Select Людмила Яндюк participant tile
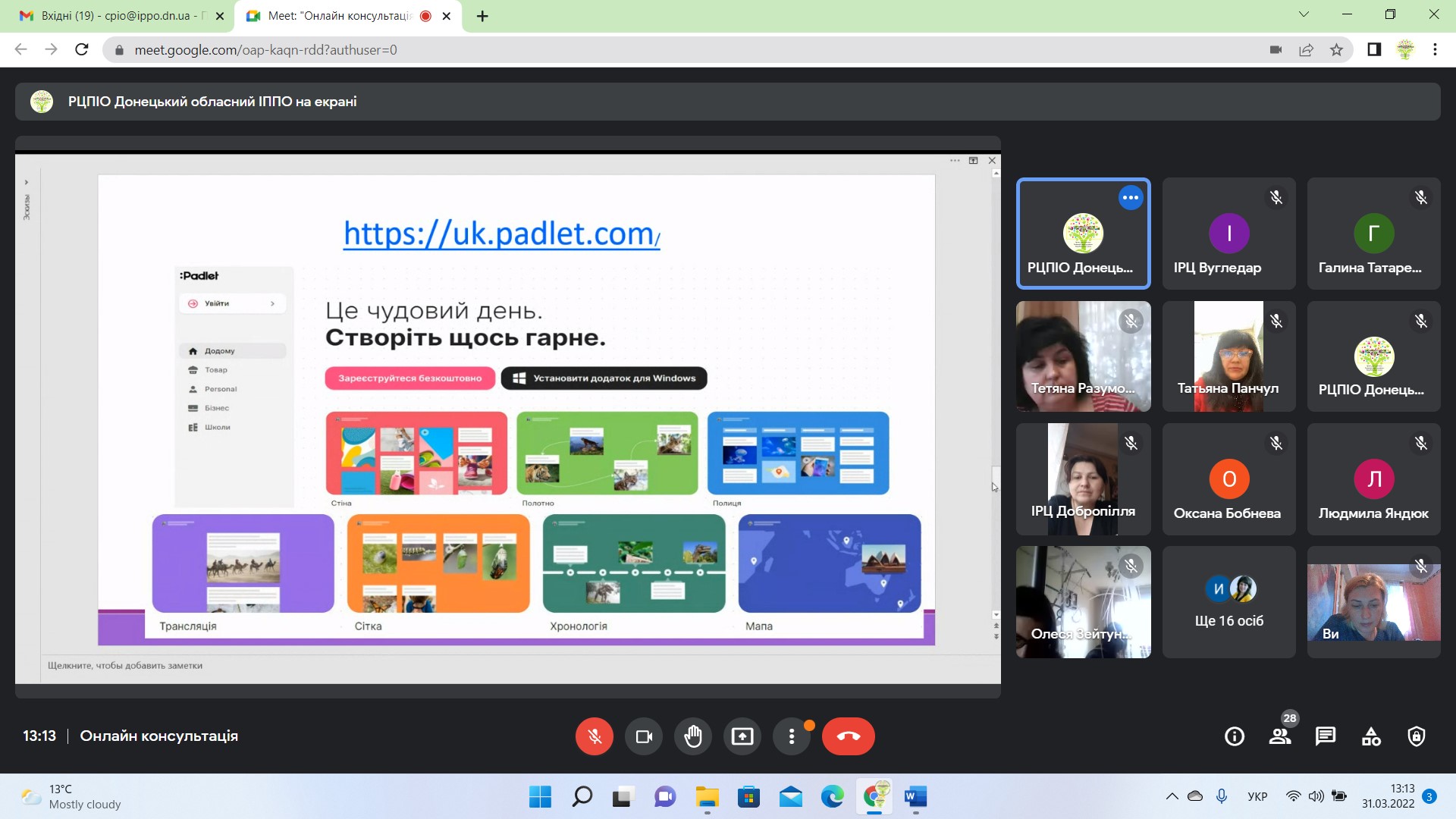Screen dimensions: 1456x819 1374,479
